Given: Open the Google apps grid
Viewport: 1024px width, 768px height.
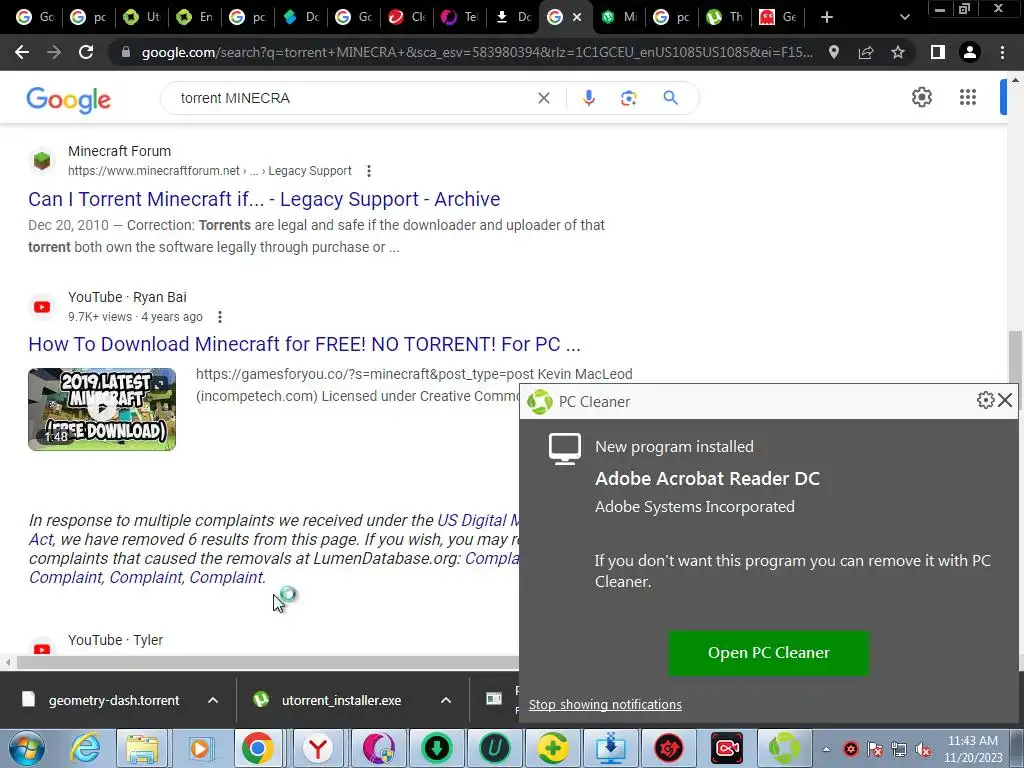Looking at the screenshot, I should point(968,97).
